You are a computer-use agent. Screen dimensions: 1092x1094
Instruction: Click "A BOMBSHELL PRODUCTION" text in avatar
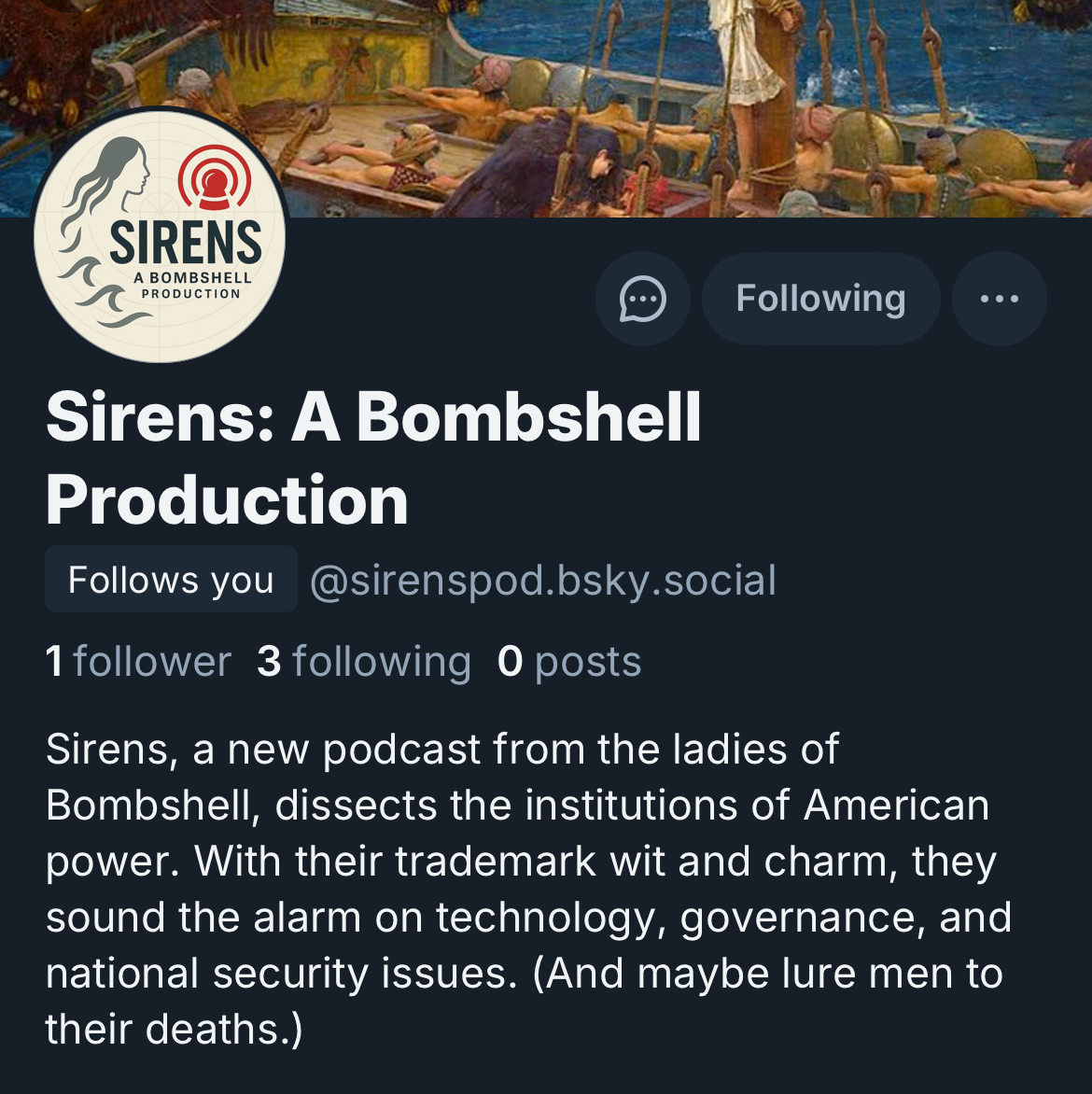(x=191, y=286)
